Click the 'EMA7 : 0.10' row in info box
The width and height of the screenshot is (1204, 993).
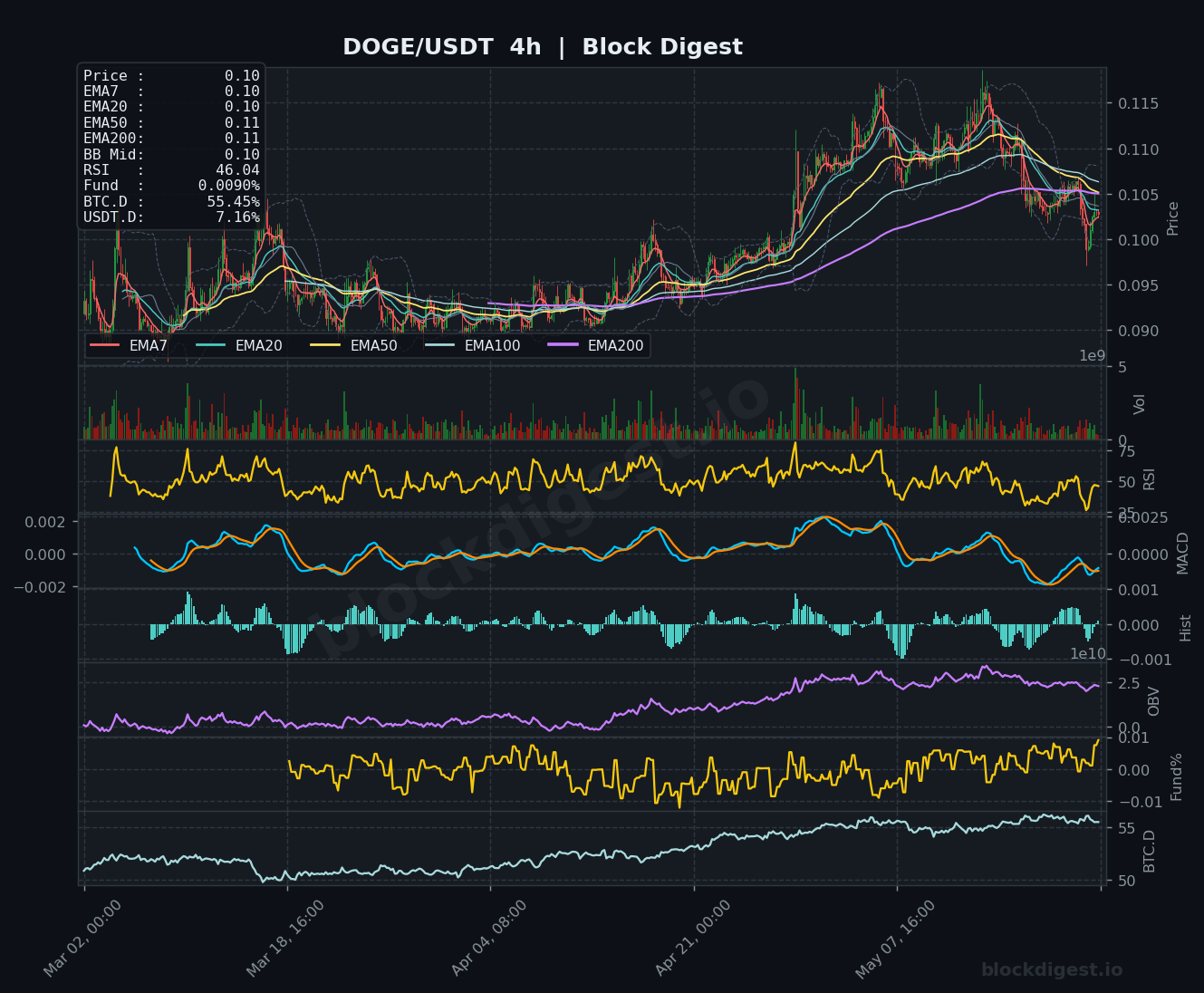171,92
